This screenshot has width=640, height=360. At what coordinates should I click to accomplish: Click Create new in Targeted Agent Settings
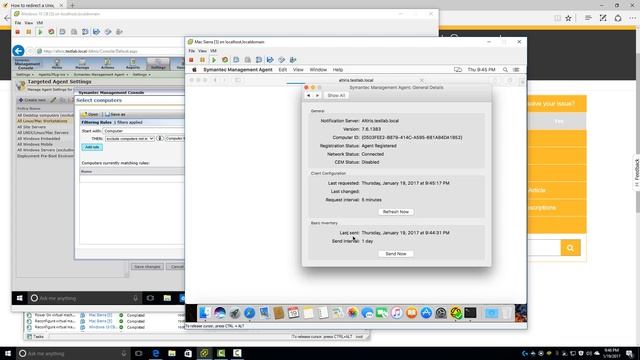tap(32, 100)
